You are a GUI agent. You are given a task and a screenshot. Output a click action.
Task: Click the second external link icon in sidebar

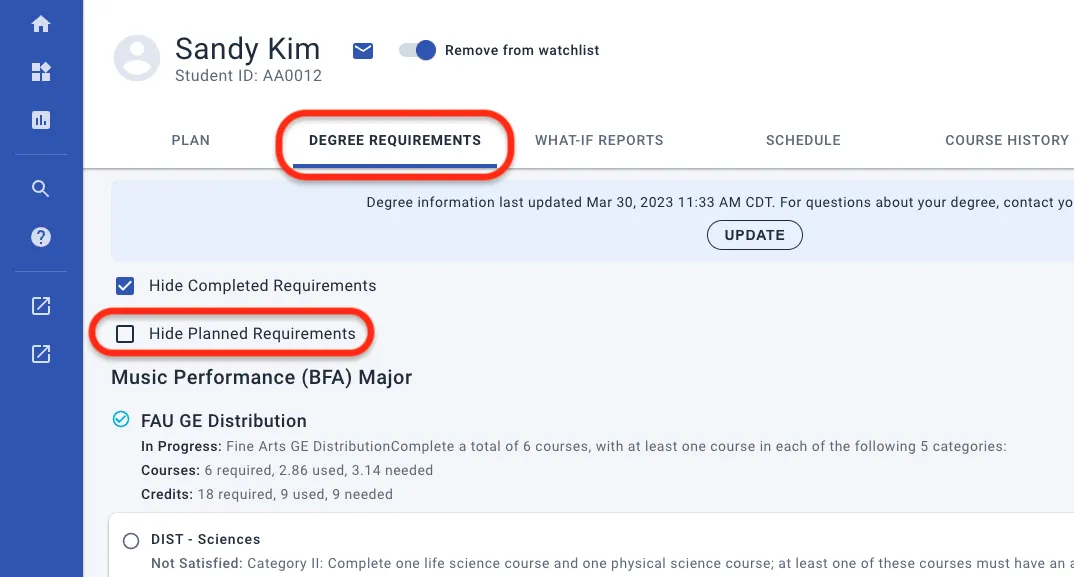[41, 354]
